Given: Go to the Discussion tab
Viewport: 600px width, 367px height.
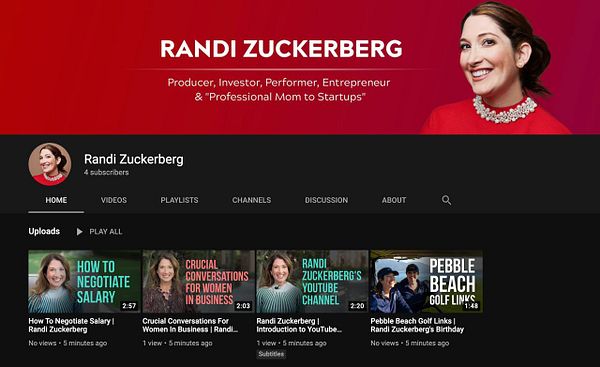Looking at the screenshot, I should click(326, 200).
